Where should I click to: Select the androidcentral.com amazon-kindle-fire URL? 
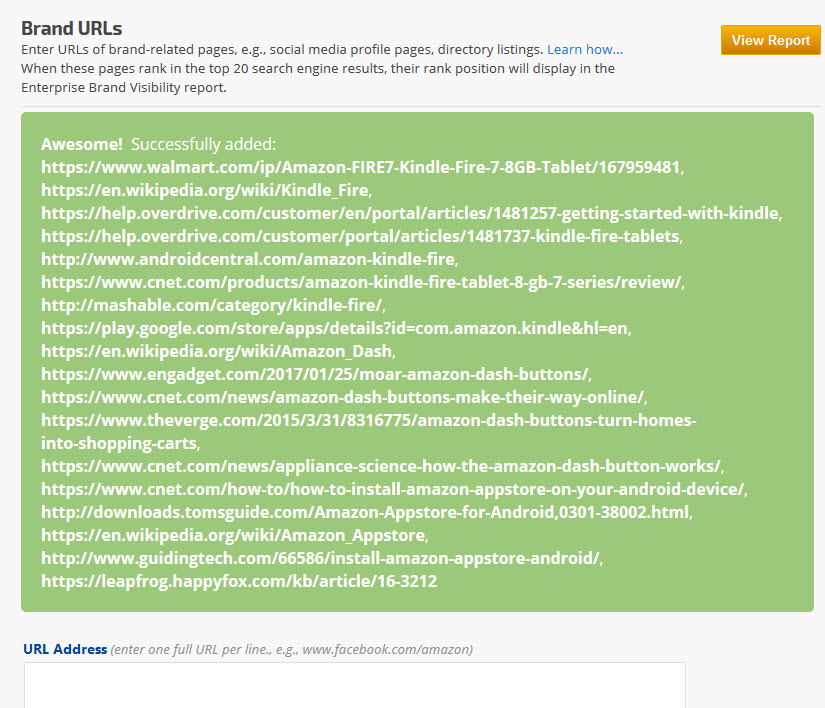tap(248, 259)
